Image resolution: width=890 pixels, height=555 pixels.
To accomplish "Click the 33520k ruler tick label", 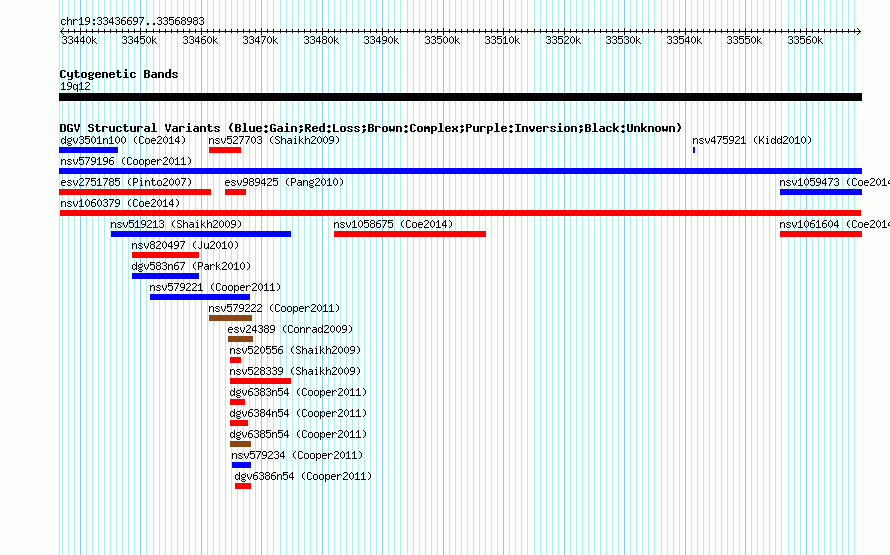I will coord(563,40).
